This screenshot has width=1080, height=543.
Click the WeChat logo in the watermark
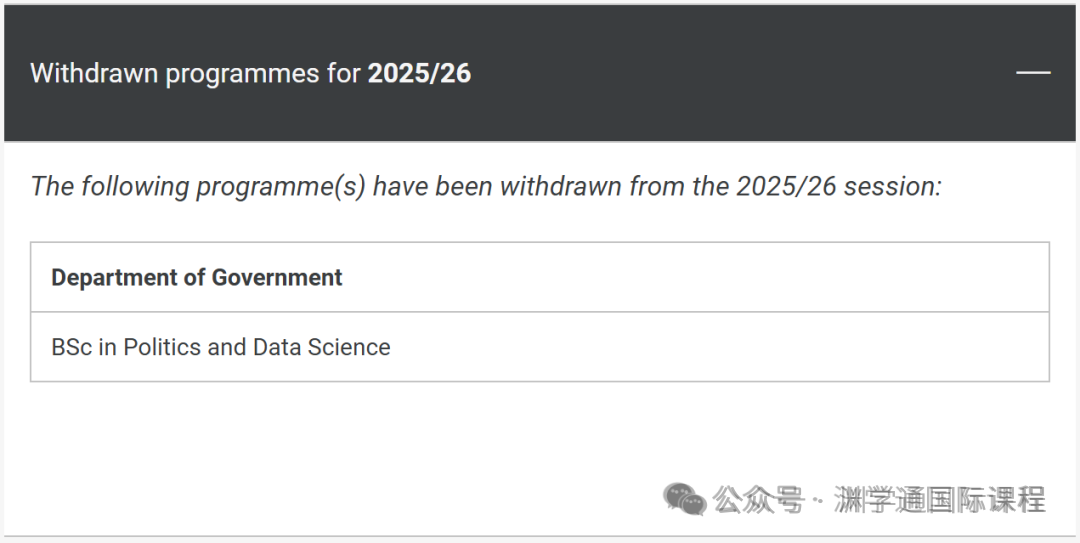point(685,499)
